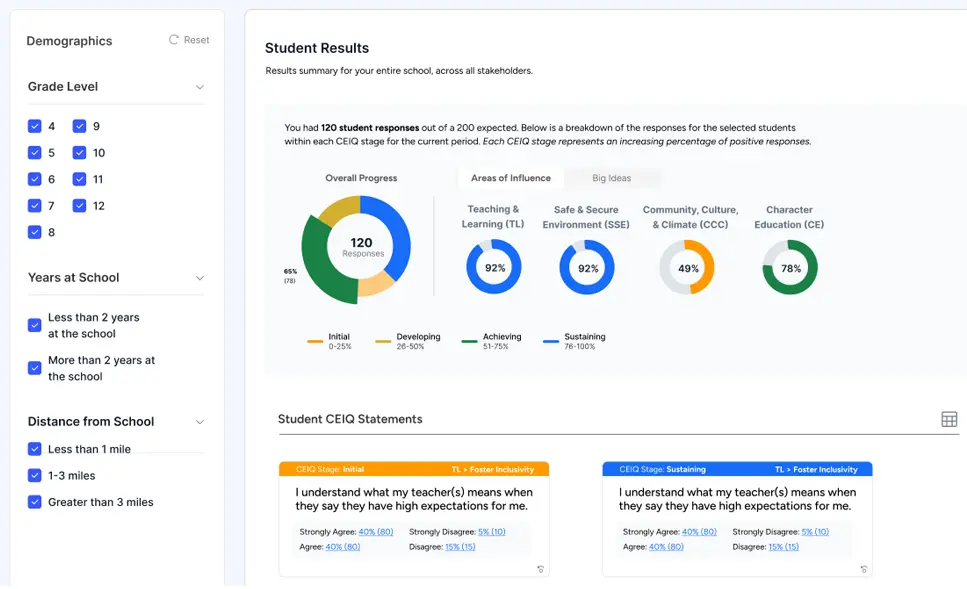The height and width of the screenshot is (589, 967).
Task: Open table view for Student CEIQ Statements
Action: [948, 419]
